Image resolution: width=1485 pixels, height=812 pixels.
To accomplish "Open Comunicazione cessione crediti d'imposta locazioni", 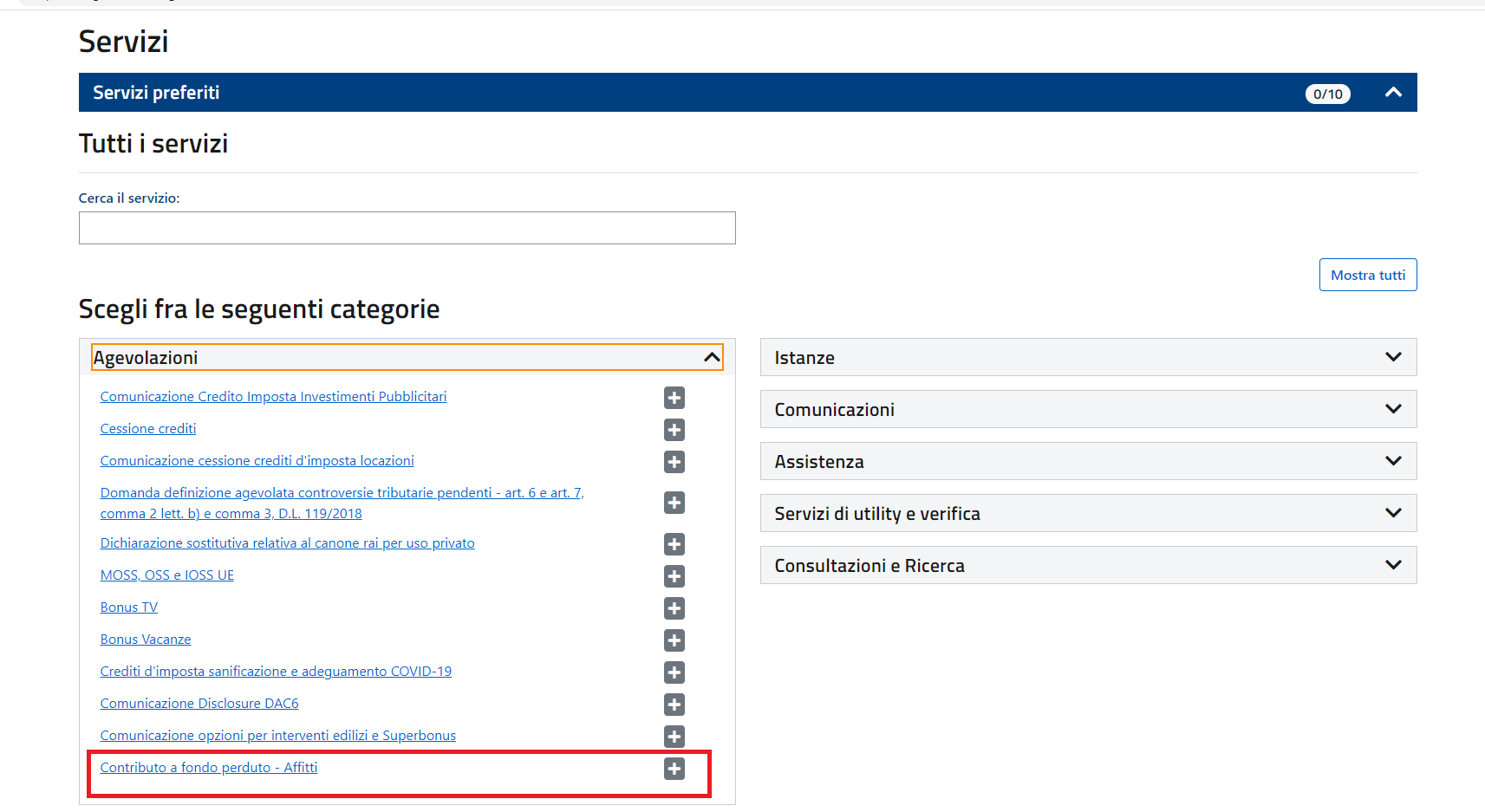I will 257,461.
